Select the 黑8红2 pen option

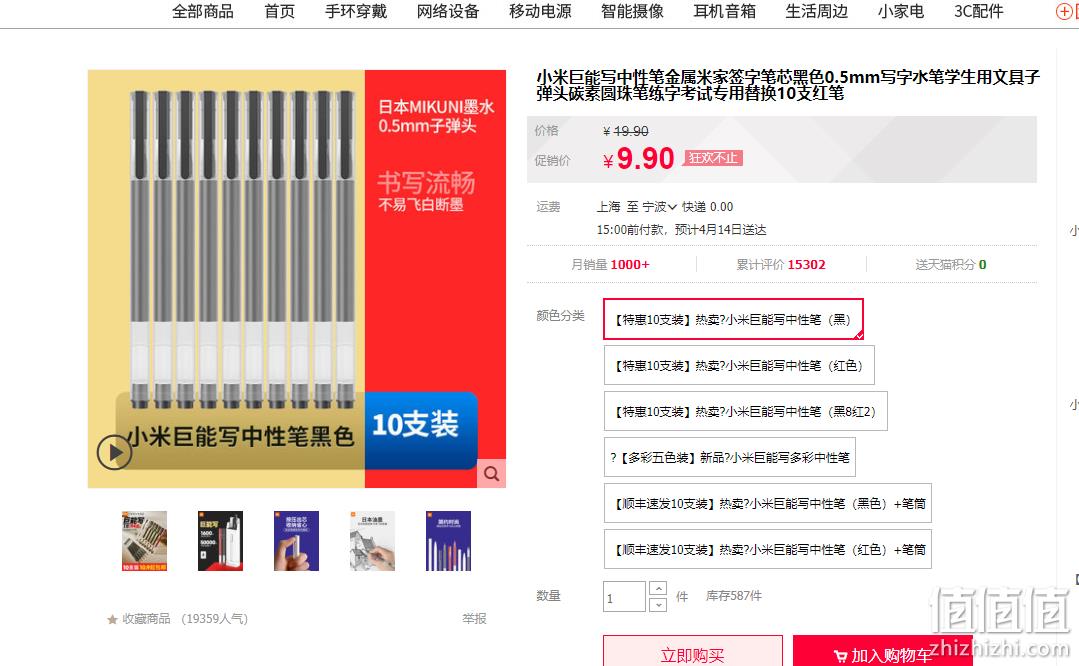point(745,411)
